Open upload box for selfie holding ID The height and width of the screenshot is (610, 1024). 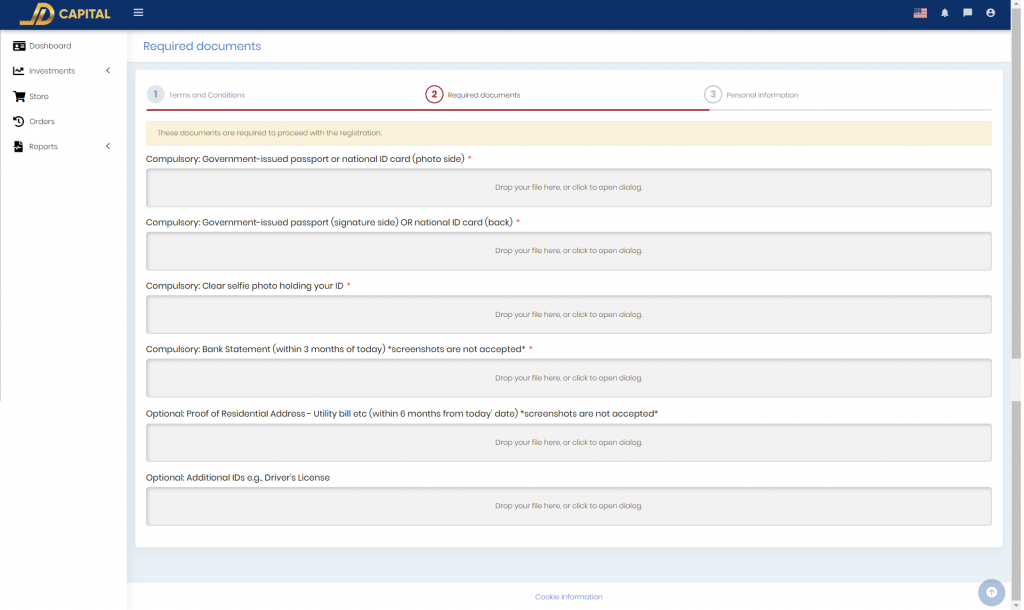click(x=568, y=314)
